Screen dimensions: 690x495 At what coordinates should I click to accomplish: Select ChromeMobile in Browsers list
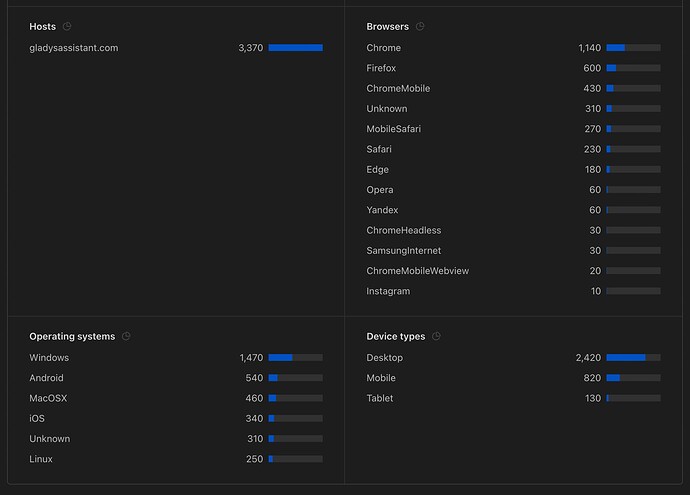398,88
